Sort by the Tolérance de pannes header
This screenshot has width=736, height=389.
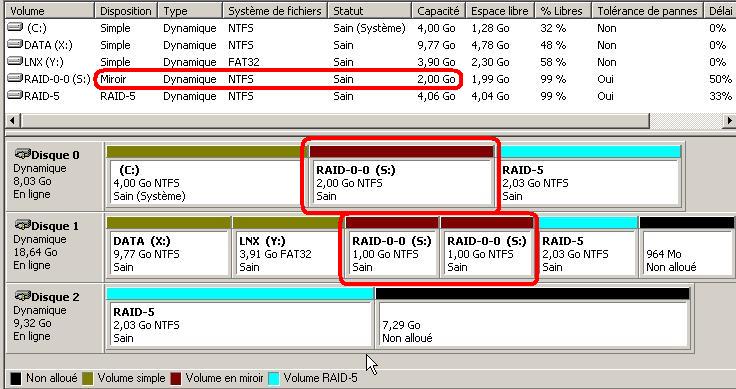pos(647,11)
